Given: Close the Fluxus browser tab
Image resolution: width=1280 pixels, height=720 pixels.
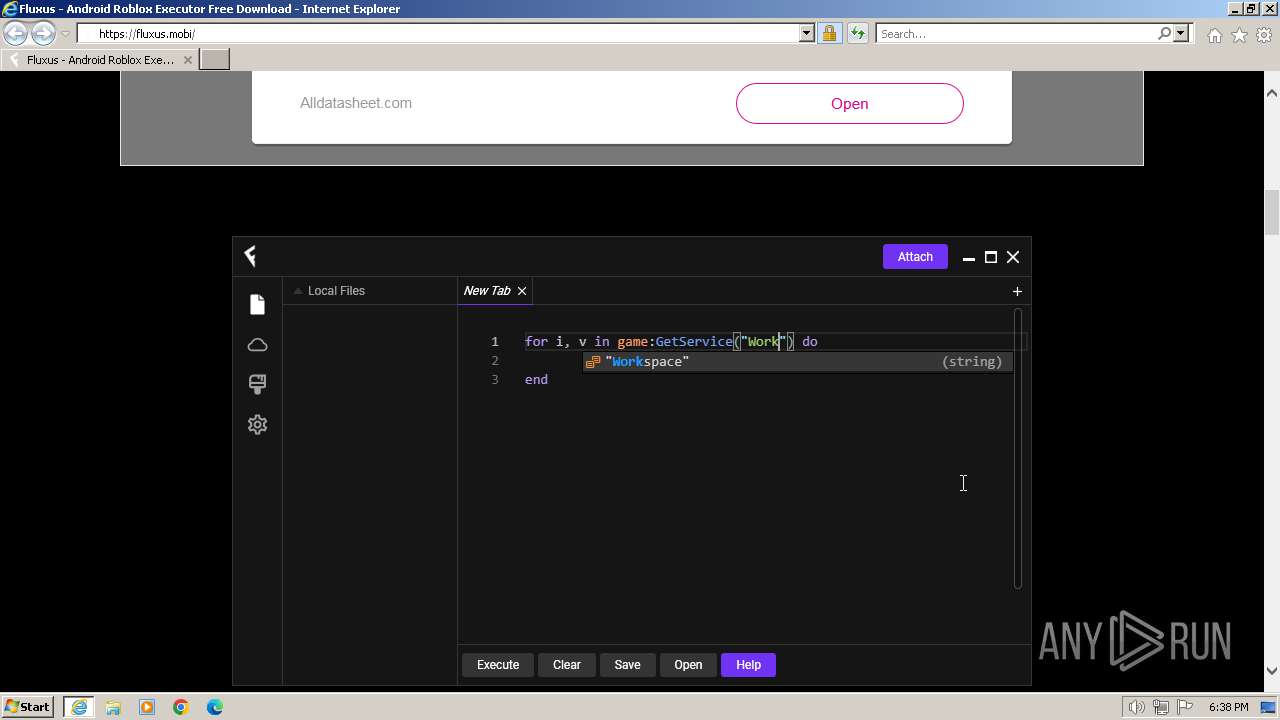Looking at the screenshot, I should point(187,60).
